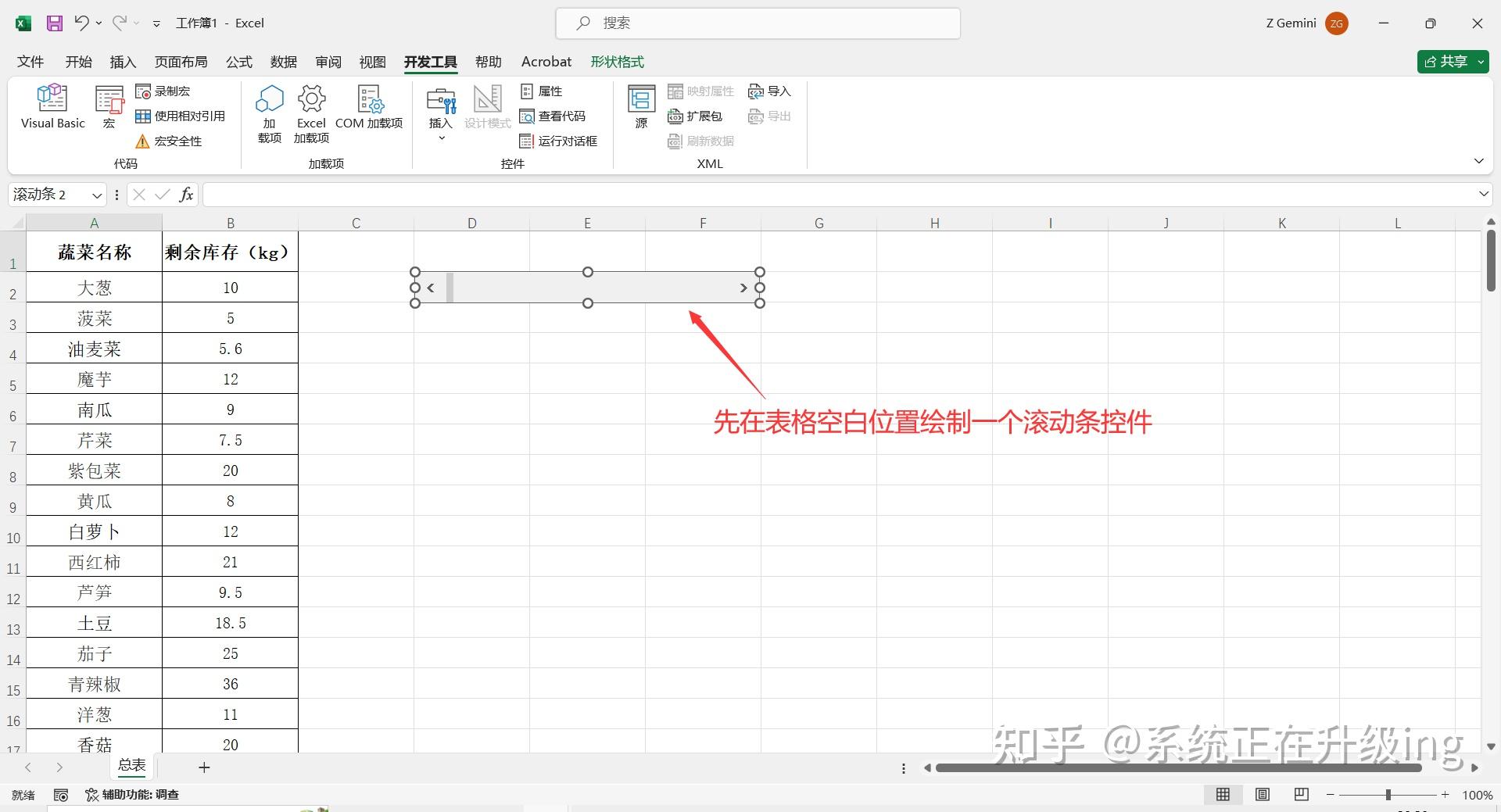Click the zoom in plus button
Viewport: 1501px width, 812px height.
pos(1445,795)
